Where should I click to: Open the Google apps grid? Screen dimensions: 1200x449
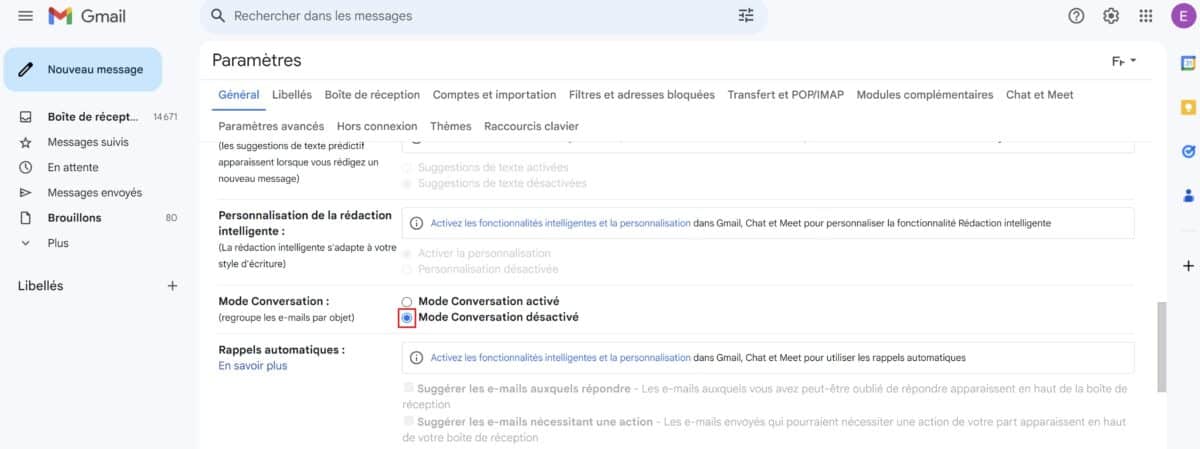[x=1146, y=16]
